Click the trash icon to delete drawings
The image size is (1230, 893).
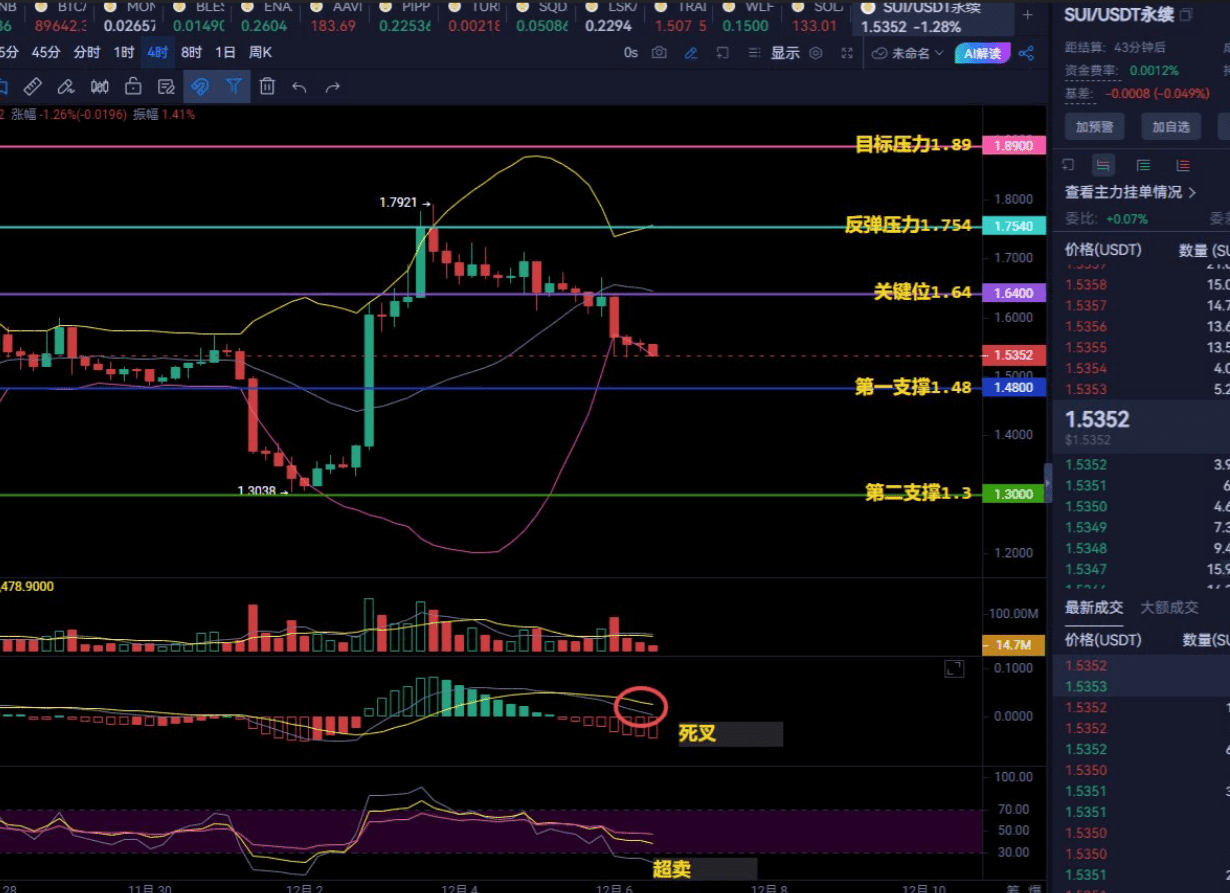267,86
